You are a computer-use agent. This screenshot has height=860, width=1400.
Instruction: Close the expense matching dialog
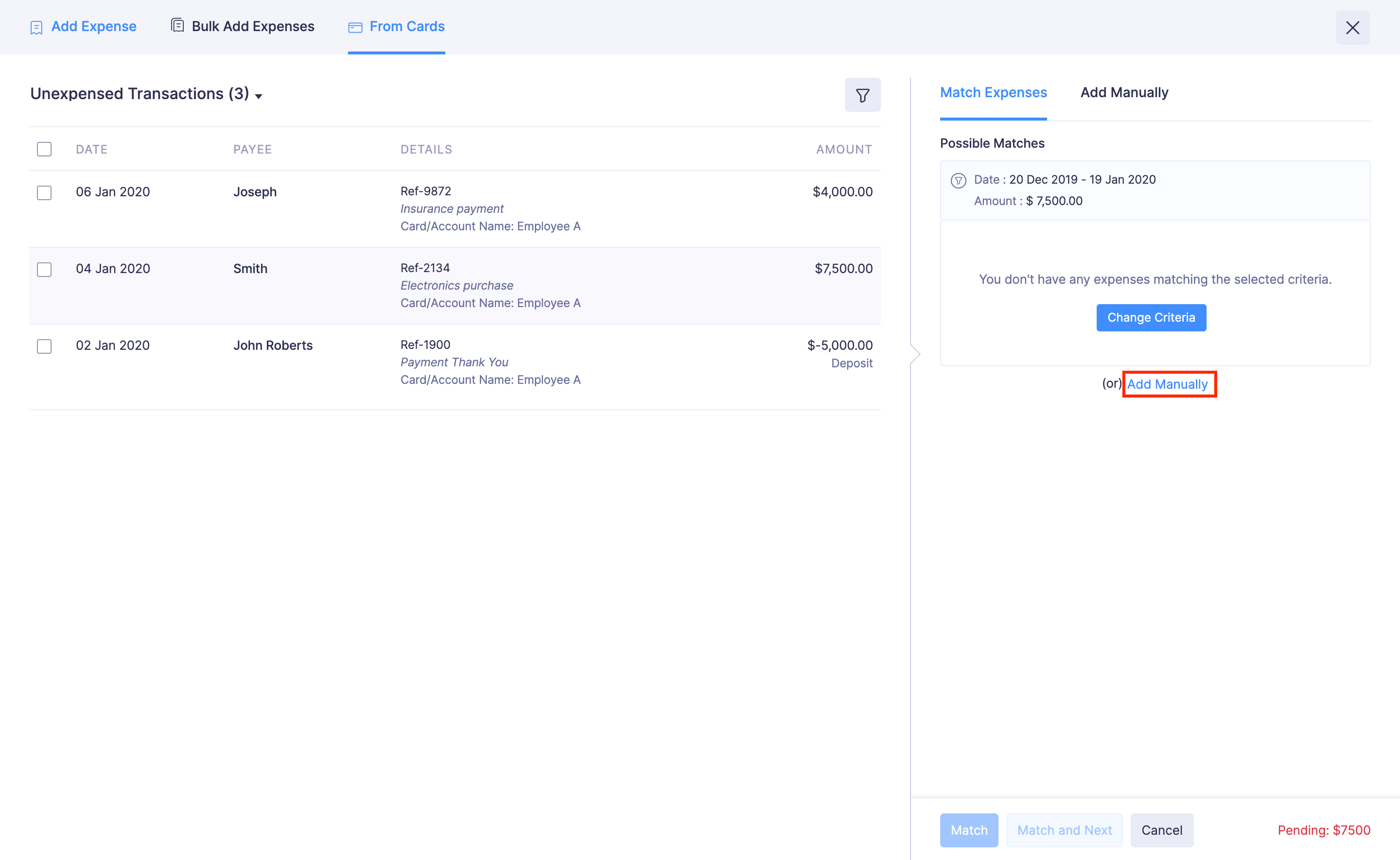coord(1353,27)
